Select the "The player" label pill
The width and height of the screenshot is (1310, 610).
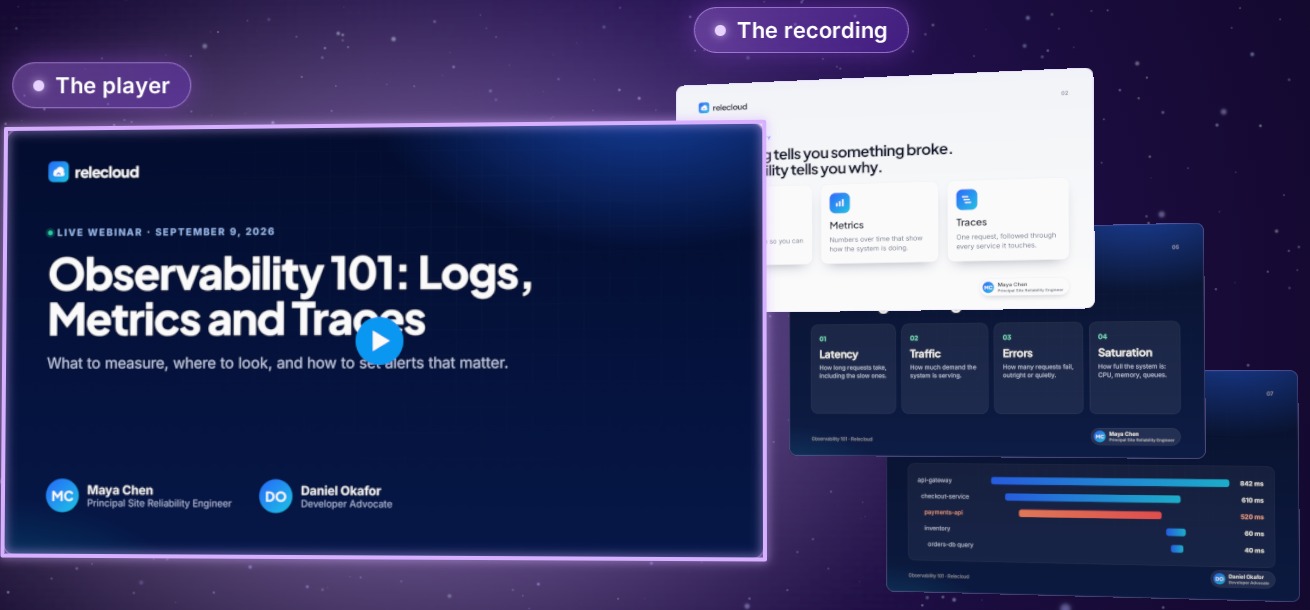(x=101, y=86)
